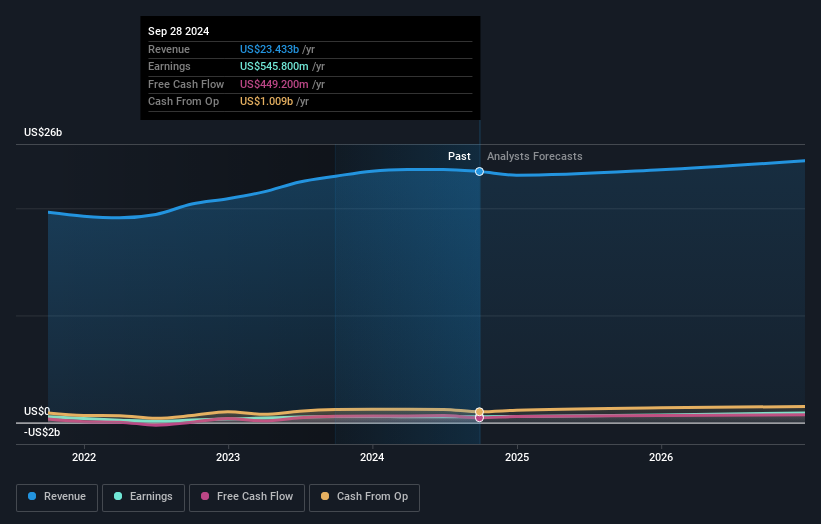
Task: Click the 2023 axis label
Action: (228, 457)
